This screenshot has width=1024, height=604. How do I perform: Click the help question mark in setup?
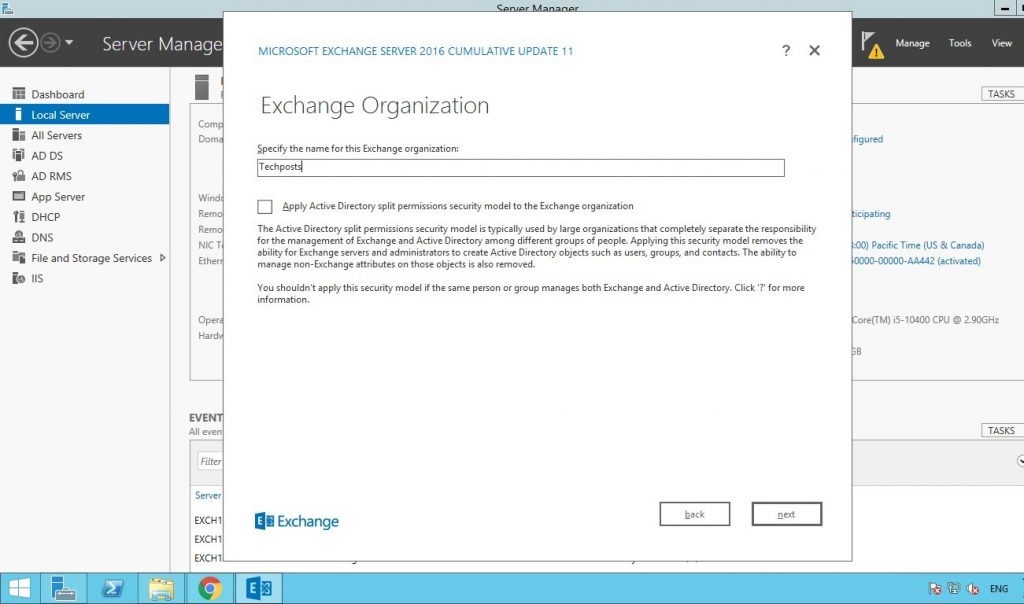786,50
